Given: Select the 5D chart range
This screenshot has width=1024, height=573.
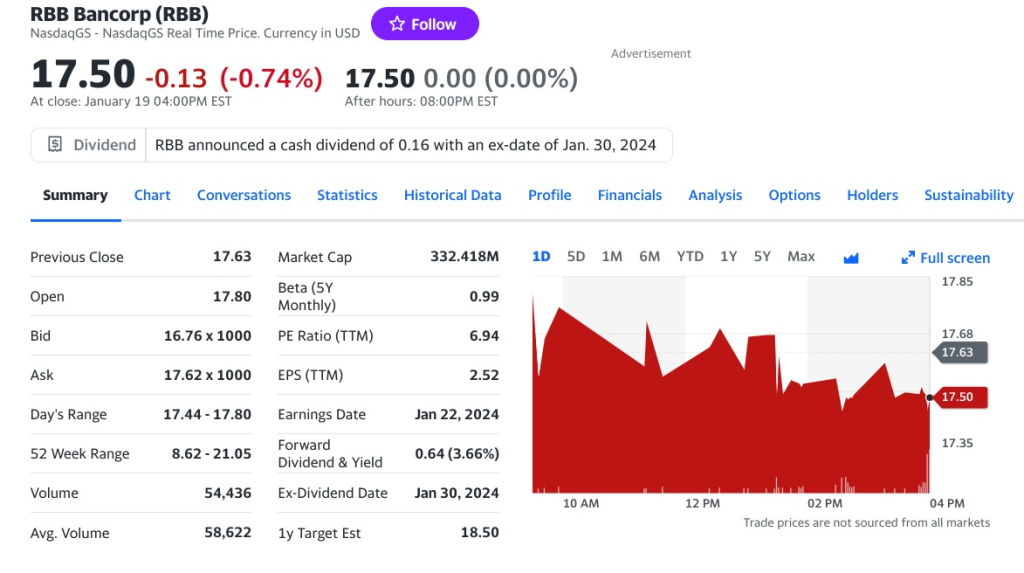Looking at the screenshot, I should pos(576,257).
